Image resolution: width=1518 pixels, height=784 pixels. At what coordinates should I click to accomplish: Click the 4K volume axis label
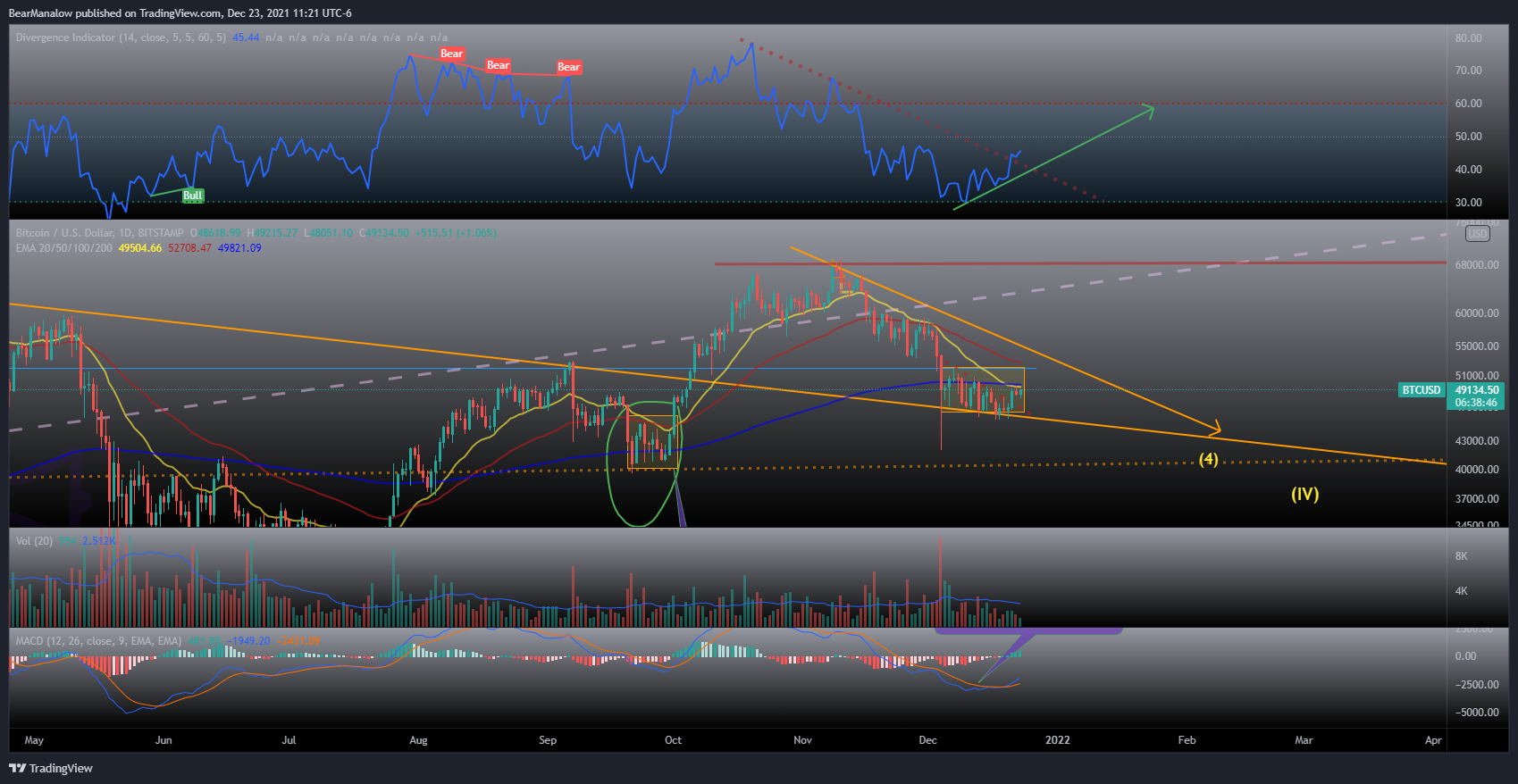coord(1462,591)
